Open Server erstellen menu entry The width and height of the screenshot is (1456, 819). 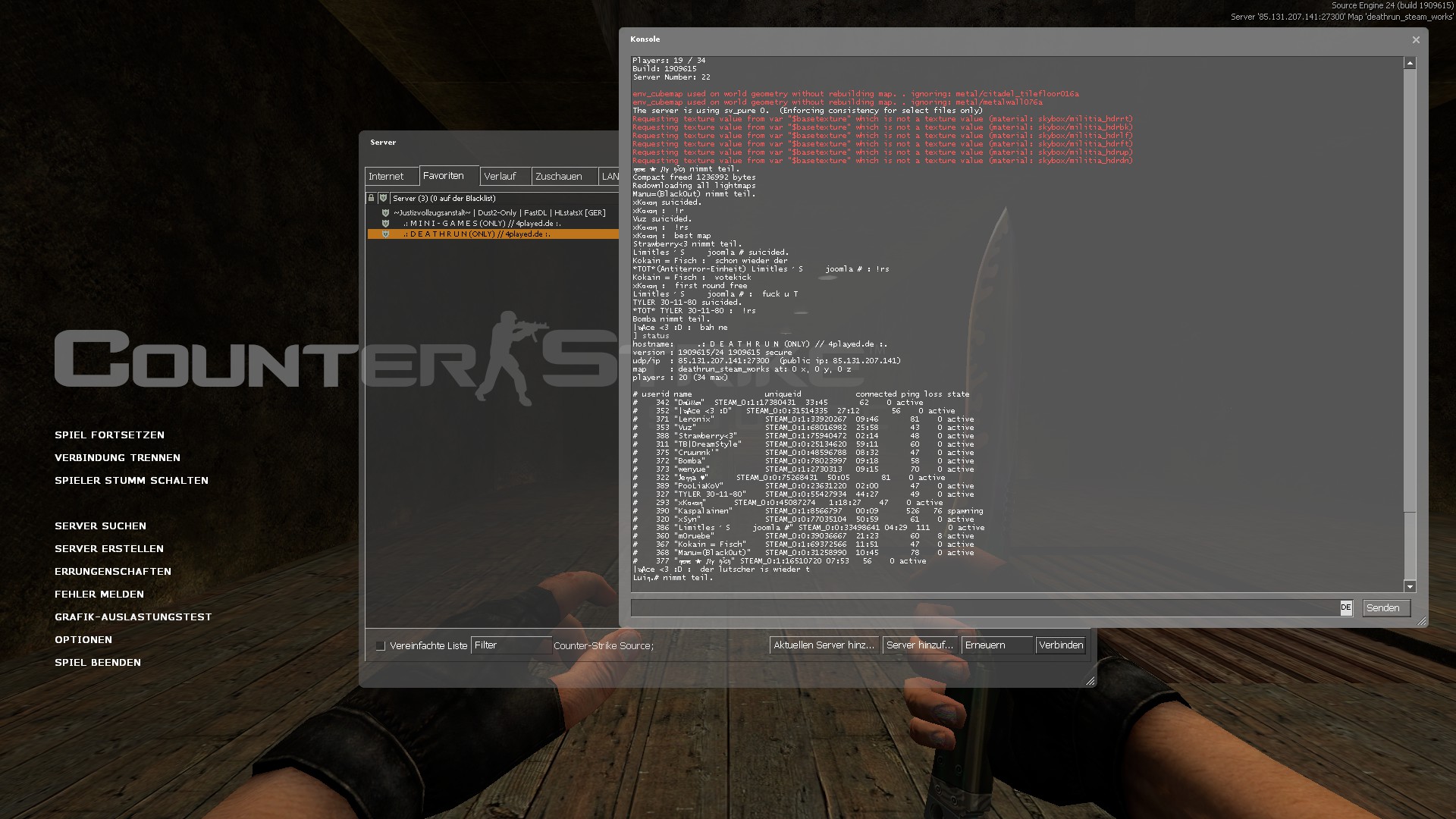(109, 549)
